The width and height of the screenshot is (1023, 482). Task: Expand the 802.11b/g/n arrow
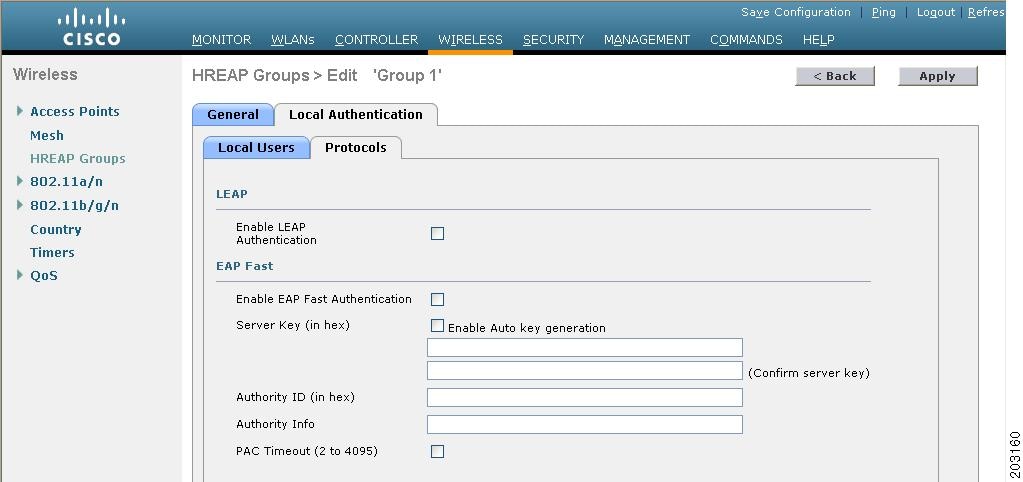coord(20,205)
